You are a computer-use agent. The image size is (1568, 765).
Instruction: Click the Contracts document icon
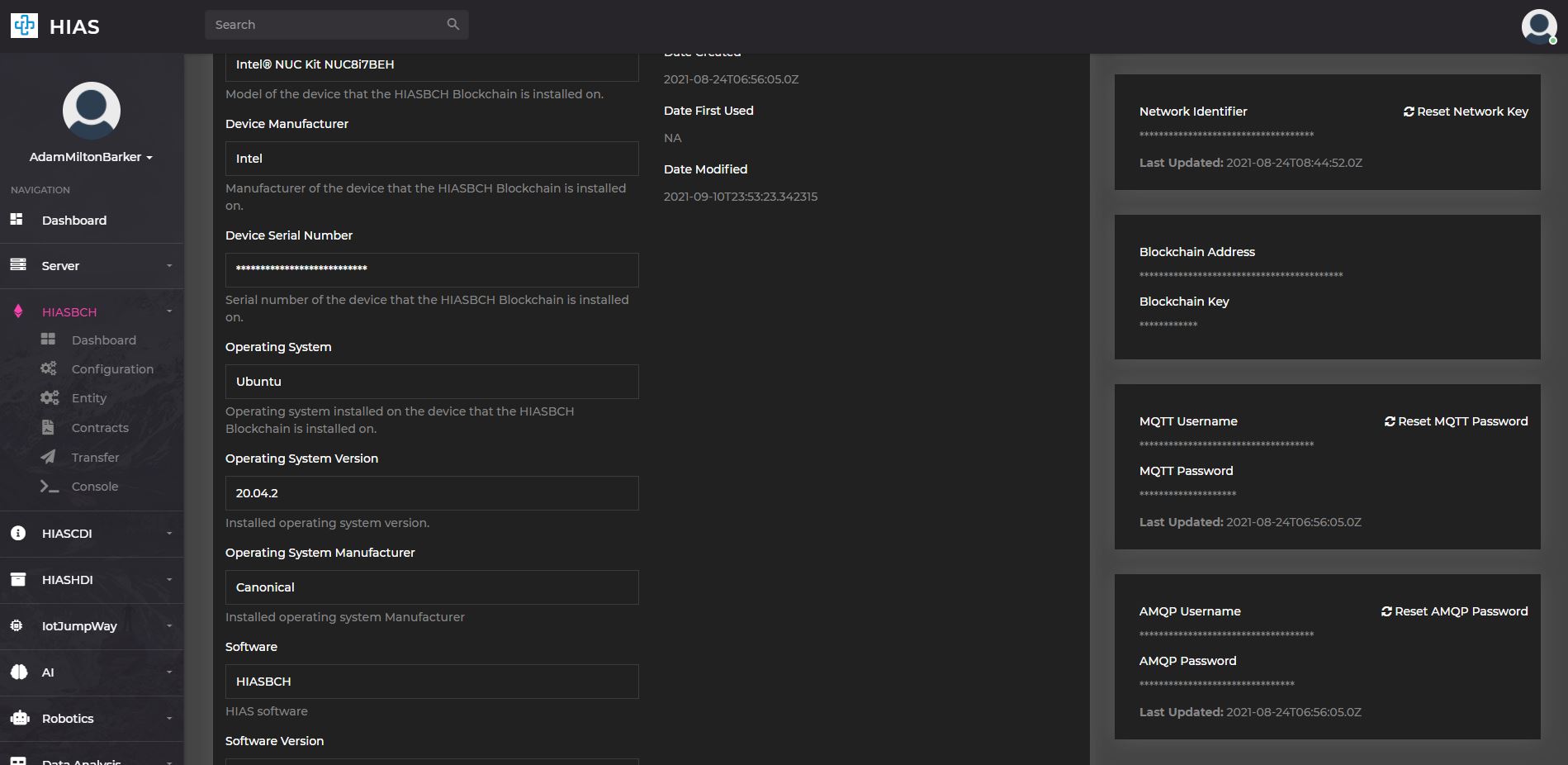coord(48,427)
